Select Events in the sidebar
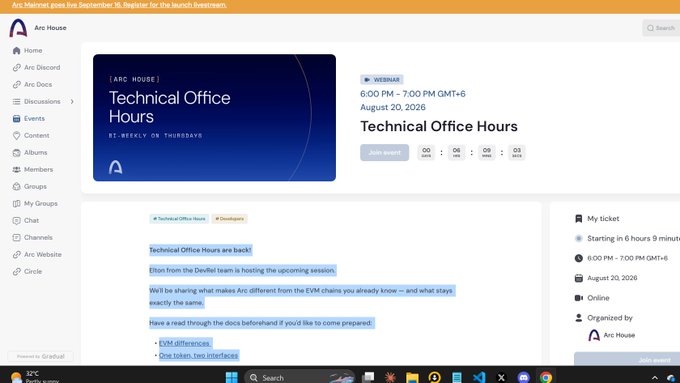 pyautogui.click(x=29, y=118)
